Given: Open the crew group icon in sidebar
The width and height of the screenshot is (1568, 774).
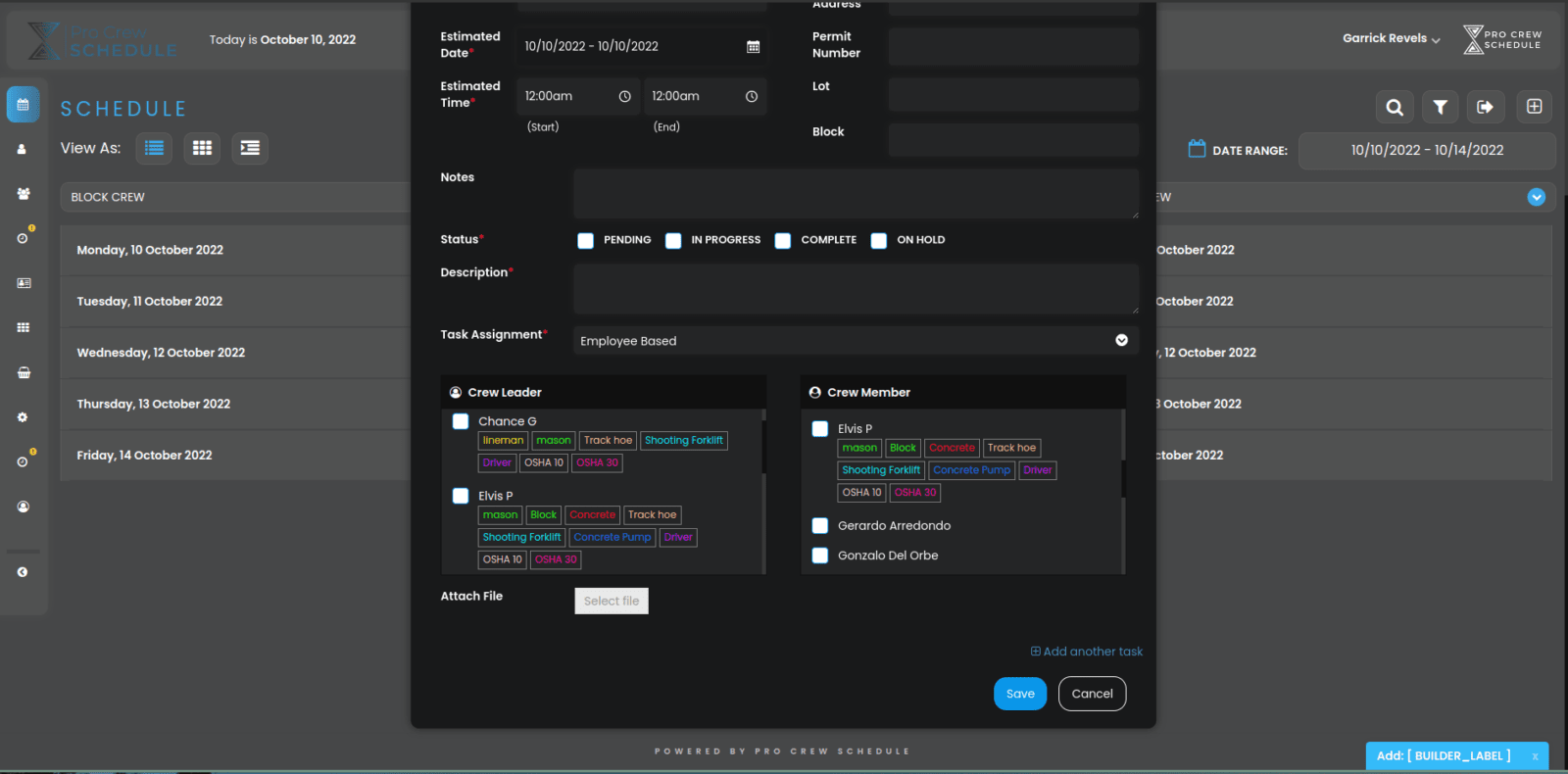Looking at the screenshot, I should (x=23, y=194).
